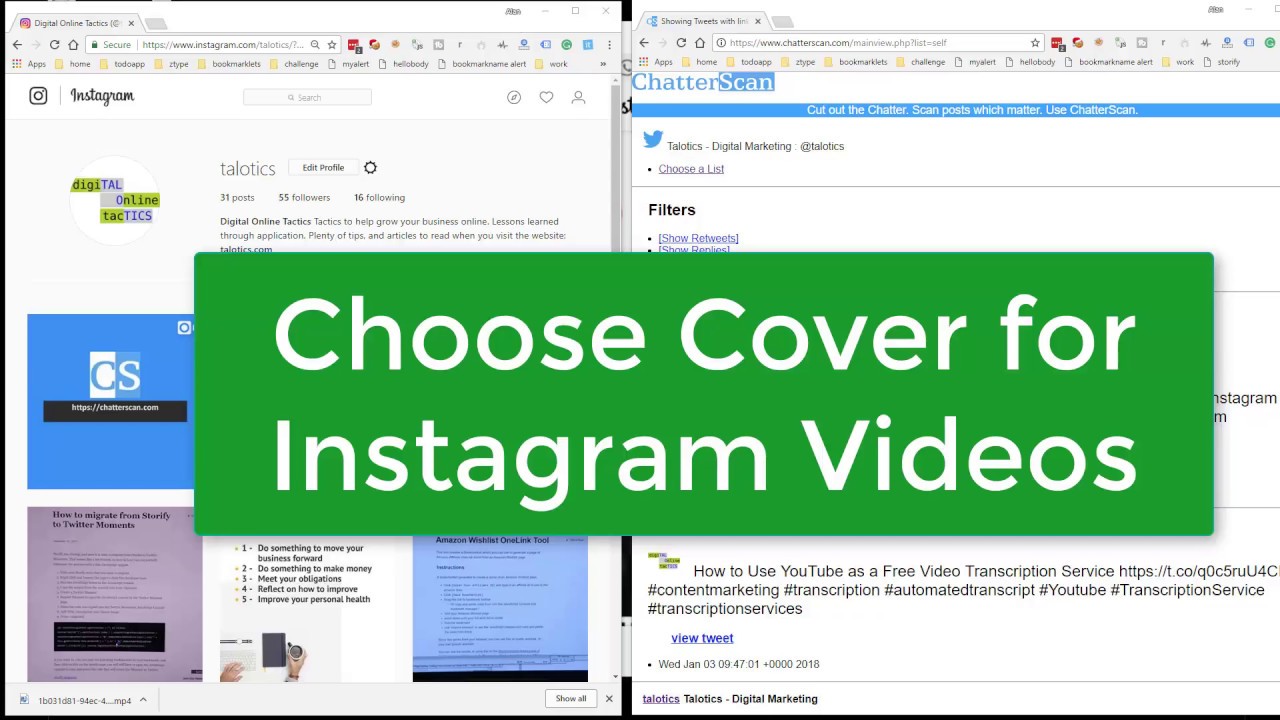Click Twitter bird icon on ChatterScan page
1280x720 pixels.
click(x=653, y=140)
